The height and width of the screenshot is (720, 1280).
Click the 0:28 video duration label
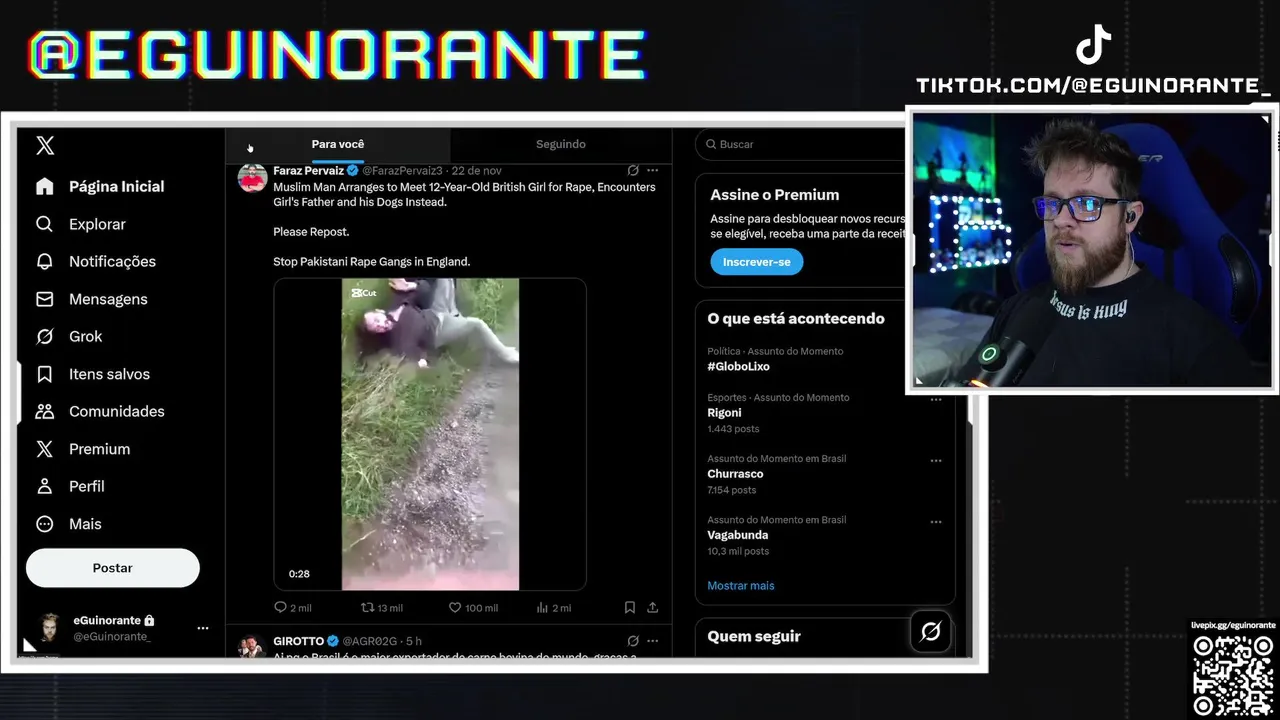pos(299,574)
